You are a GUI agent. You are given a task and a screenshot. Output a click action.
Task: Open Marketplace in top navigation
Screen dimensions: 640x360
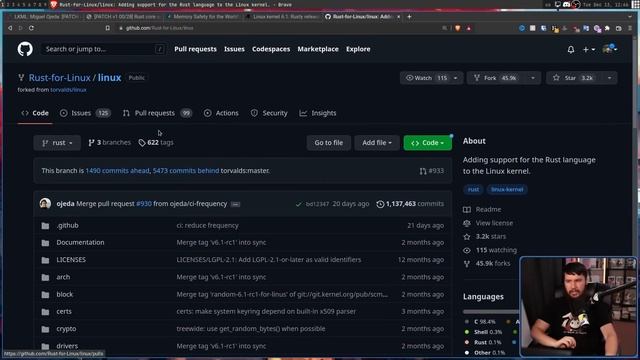[x=318, y=49]
